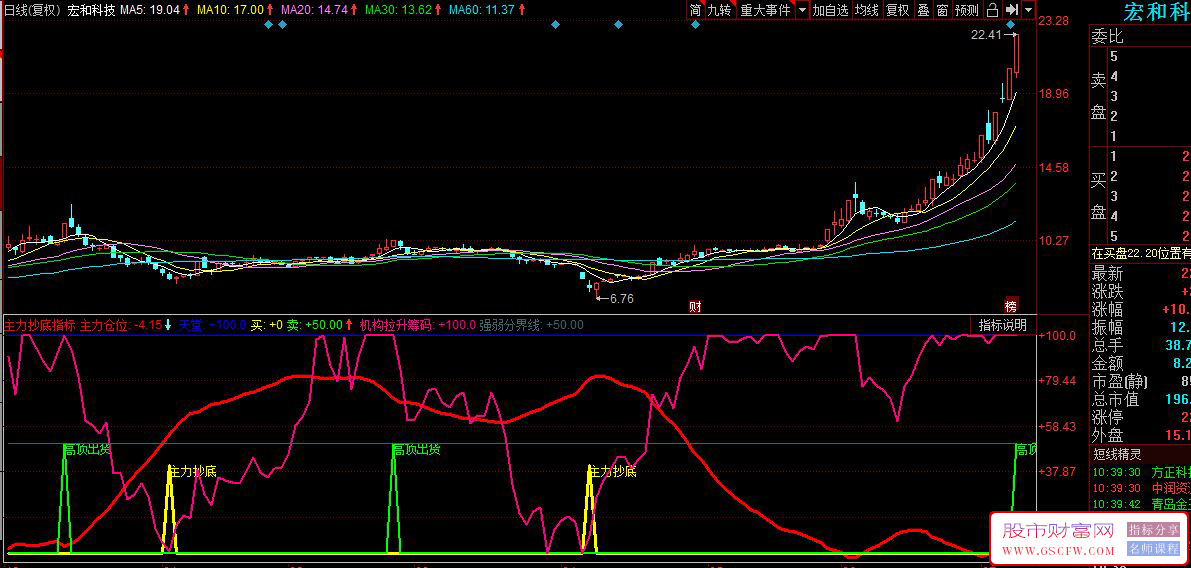
Task: Select the MA30: 13.62 label
Action: [x=398, y=11]
